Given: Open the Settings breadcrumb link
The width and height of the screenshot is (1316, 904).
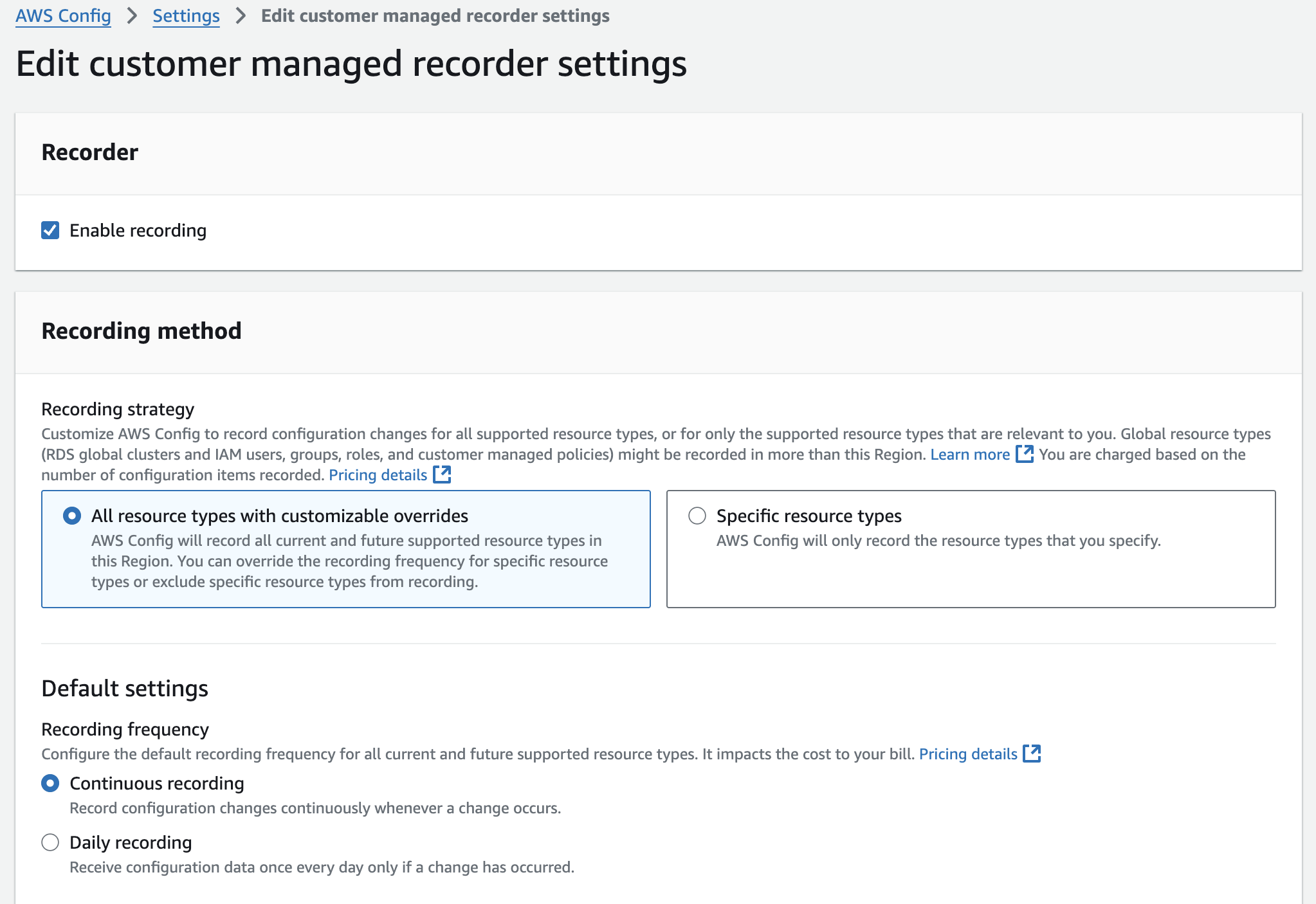Looking at the screenshot, I should click(186, 15).
